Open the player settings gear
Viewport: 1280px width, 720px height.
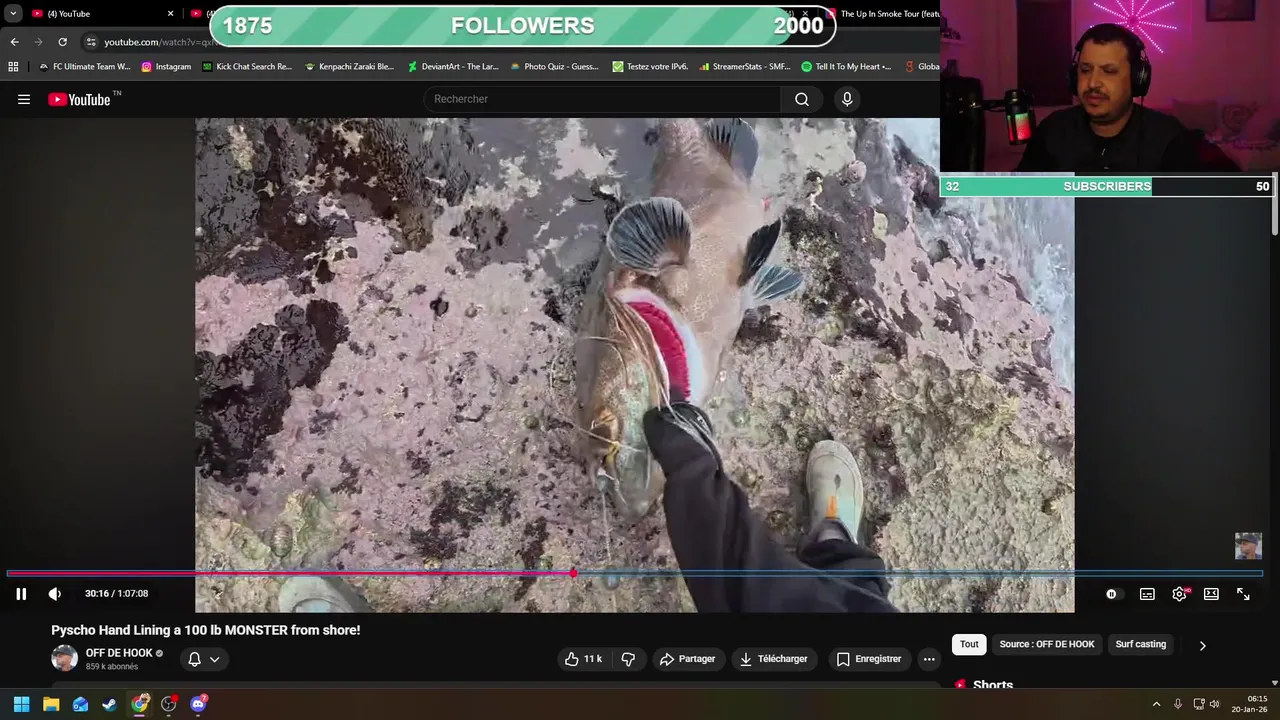click(x=1179, y=594)
